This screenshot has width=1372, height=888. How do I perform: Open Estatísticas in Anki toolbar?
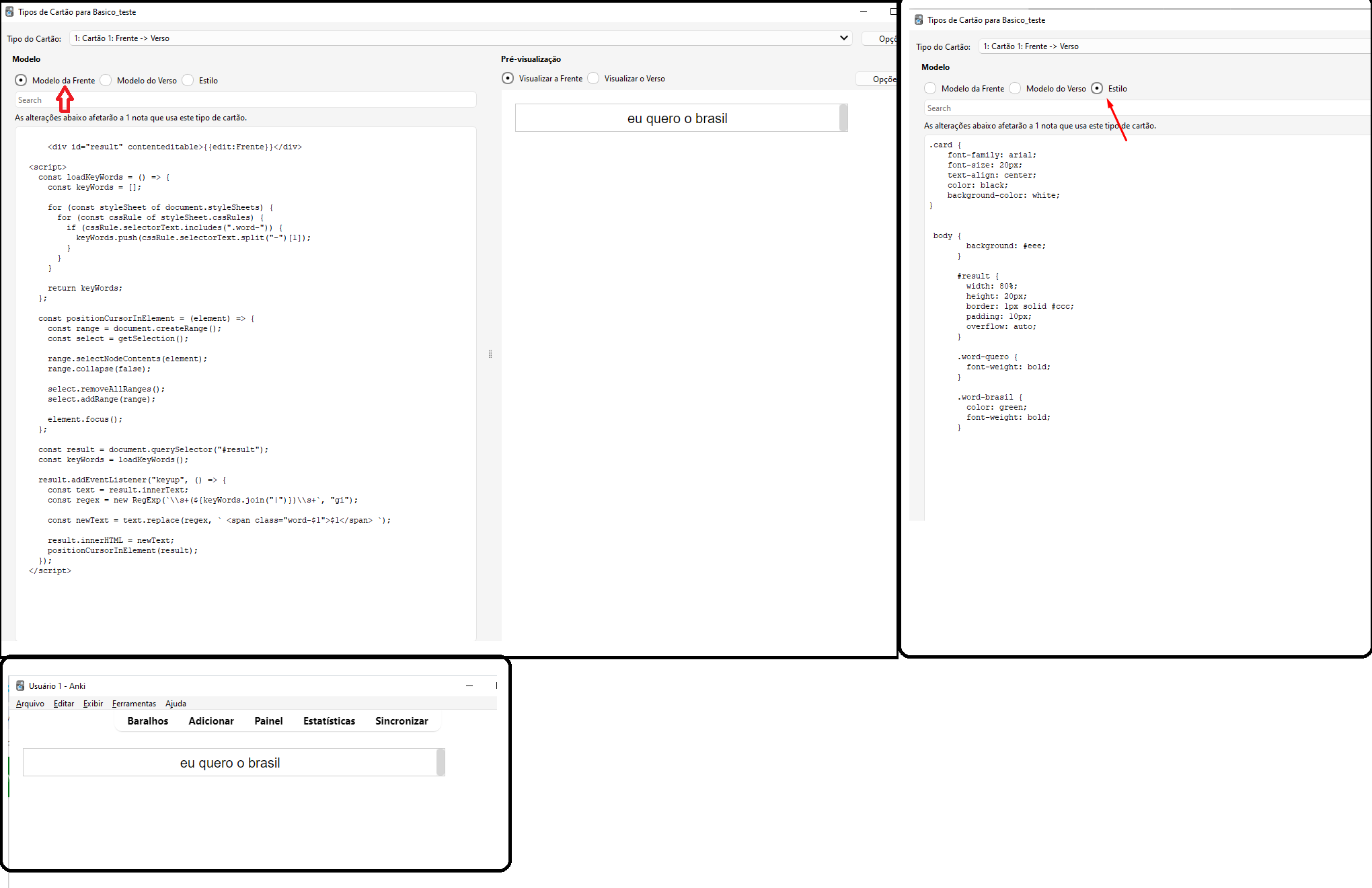[329, 721]
